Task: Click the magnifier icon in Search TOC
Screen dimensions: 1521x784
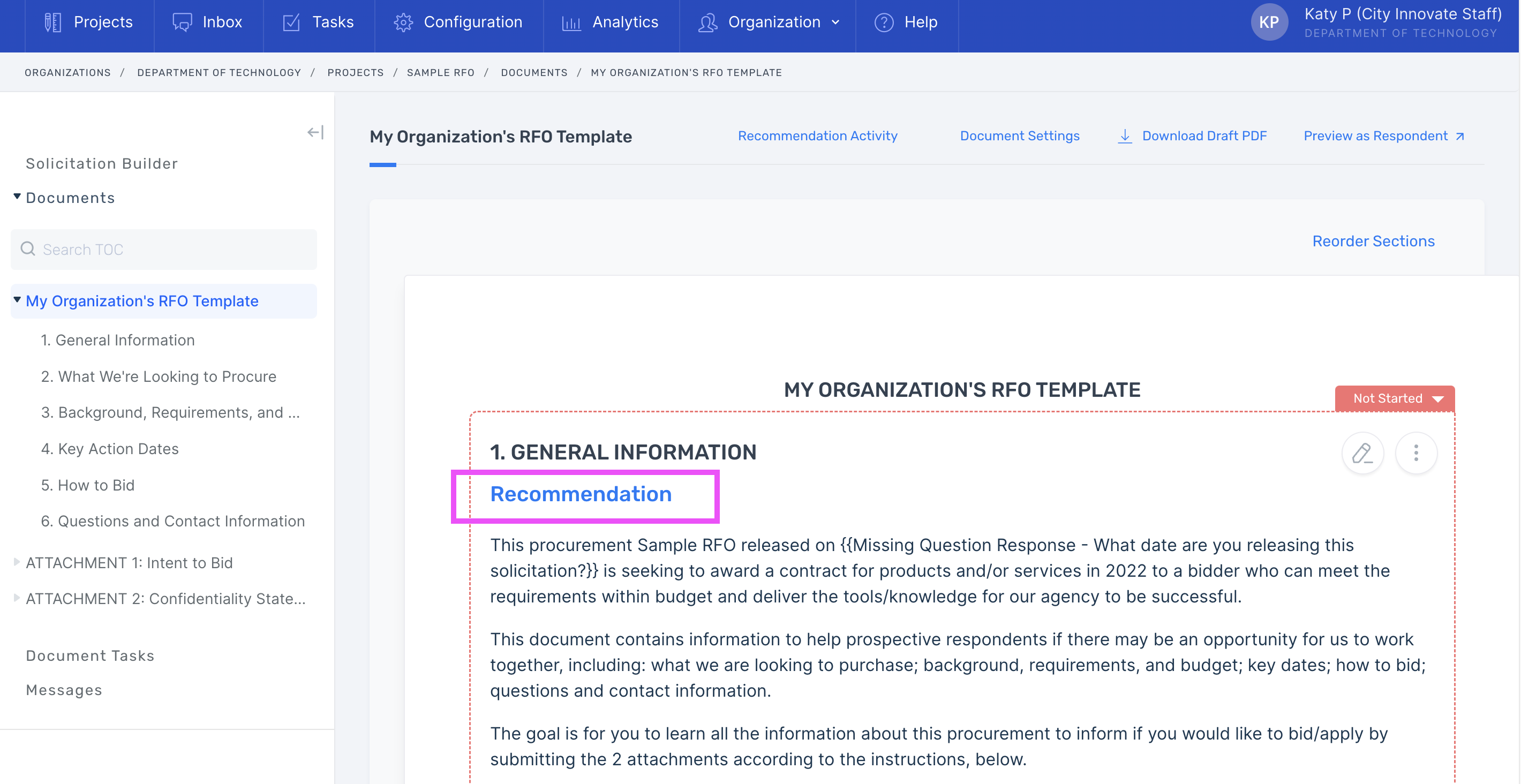Action: click(x=28, y=249)
